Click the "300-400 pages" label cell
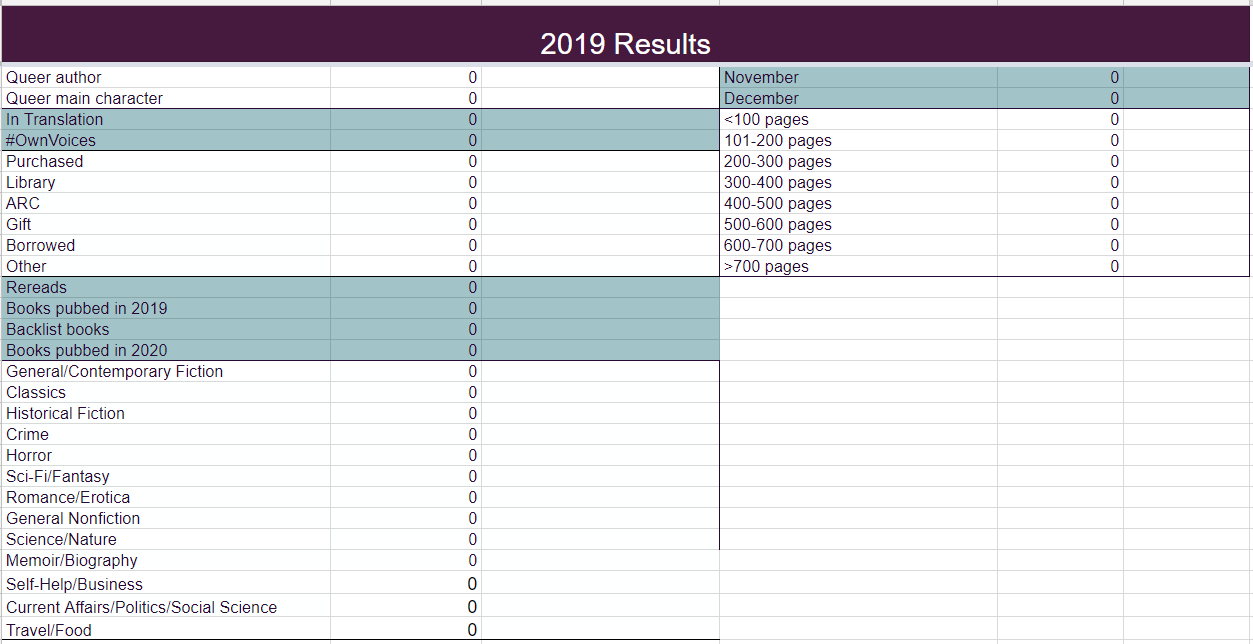The width and height of the screenshot is (1253, 644). [x=859, y=182]
